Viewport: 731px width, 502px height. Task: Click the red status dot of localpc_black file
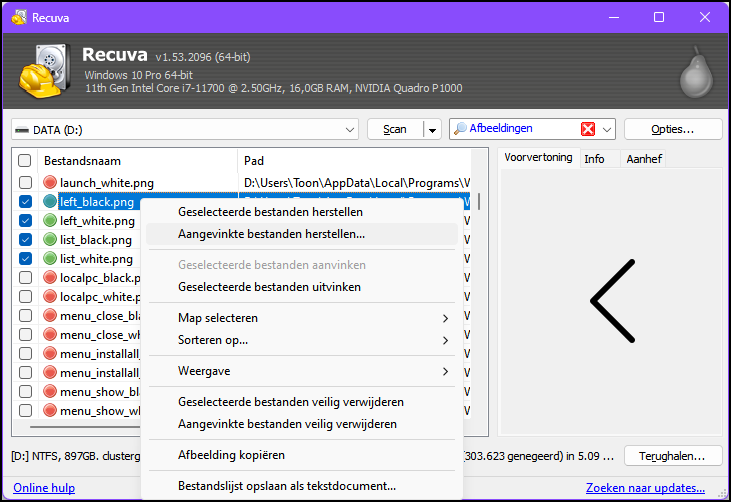coord(50,278)
